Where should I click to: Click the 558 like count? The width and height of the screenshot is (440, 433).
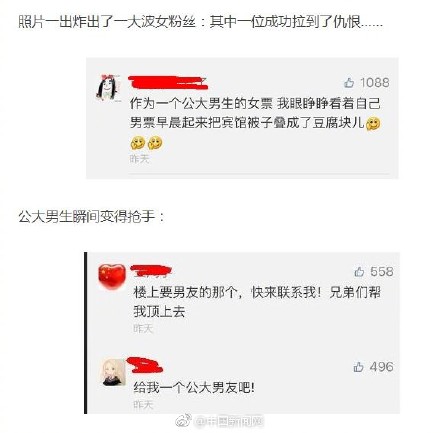382,272
